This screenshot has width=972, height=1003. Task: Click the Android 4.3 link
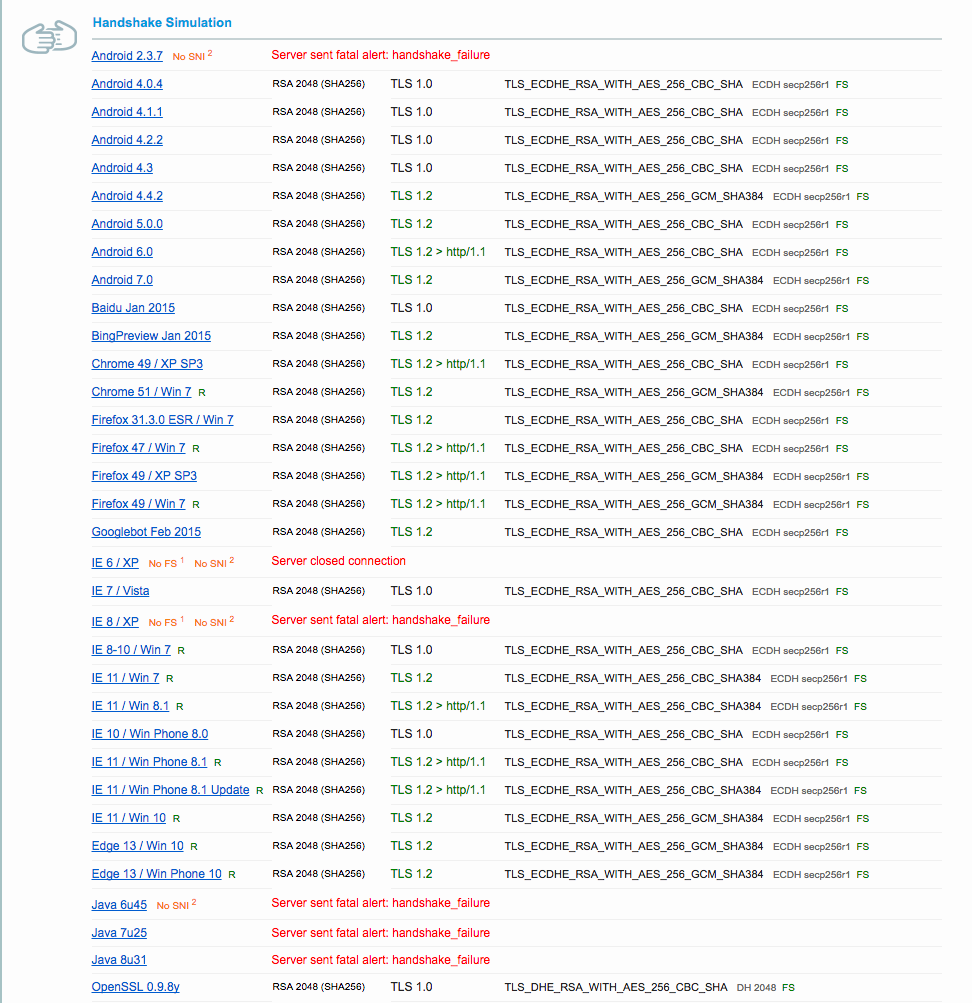[x=122, y=168]
